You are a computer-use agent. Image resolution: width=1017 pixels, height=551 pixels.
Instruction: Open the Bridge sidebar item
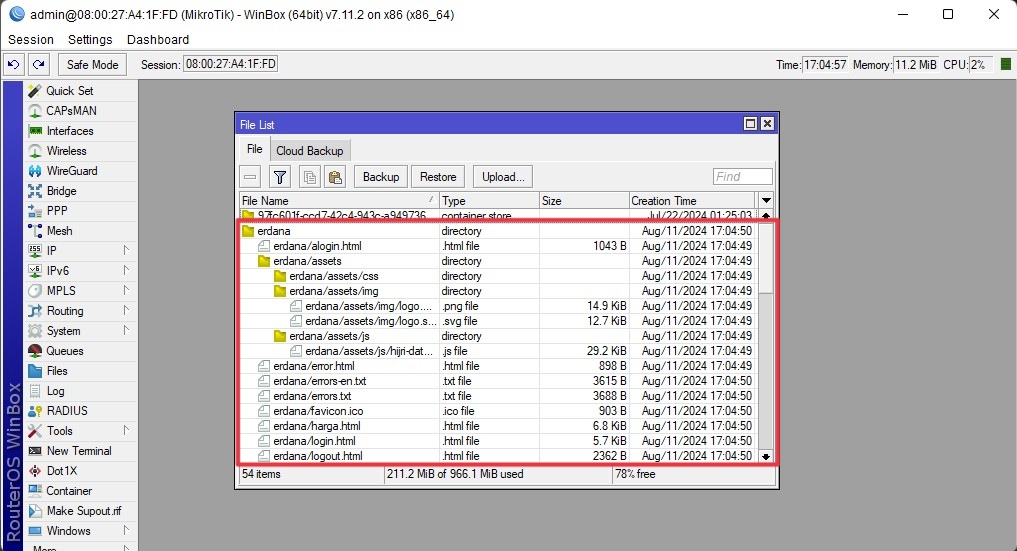60,191
